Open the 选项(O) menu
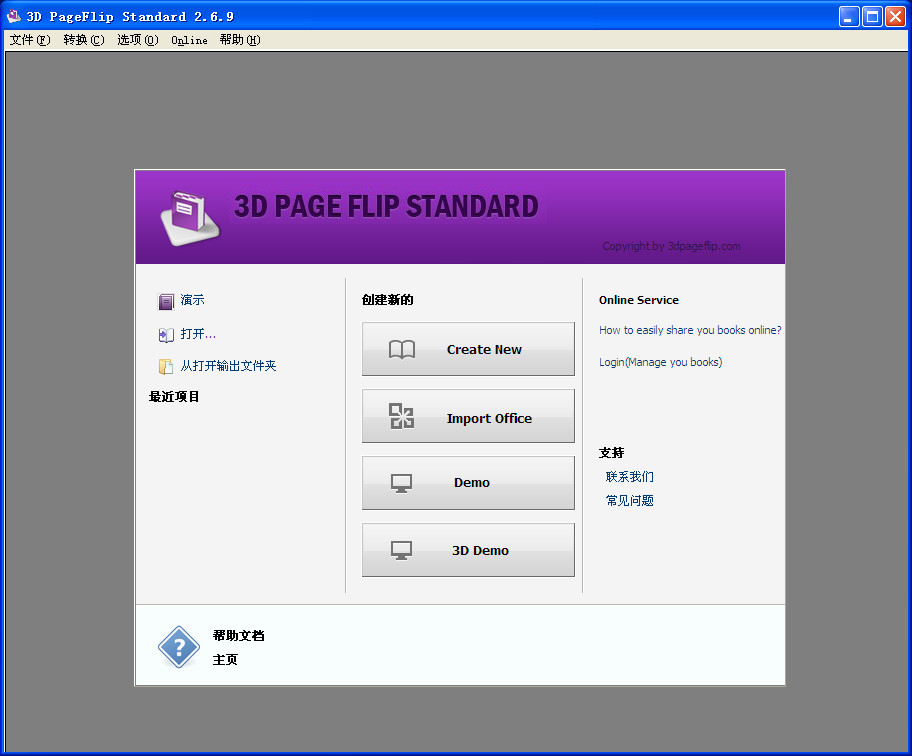This screenshot has width=912, height=756. [x=137, y=40]
